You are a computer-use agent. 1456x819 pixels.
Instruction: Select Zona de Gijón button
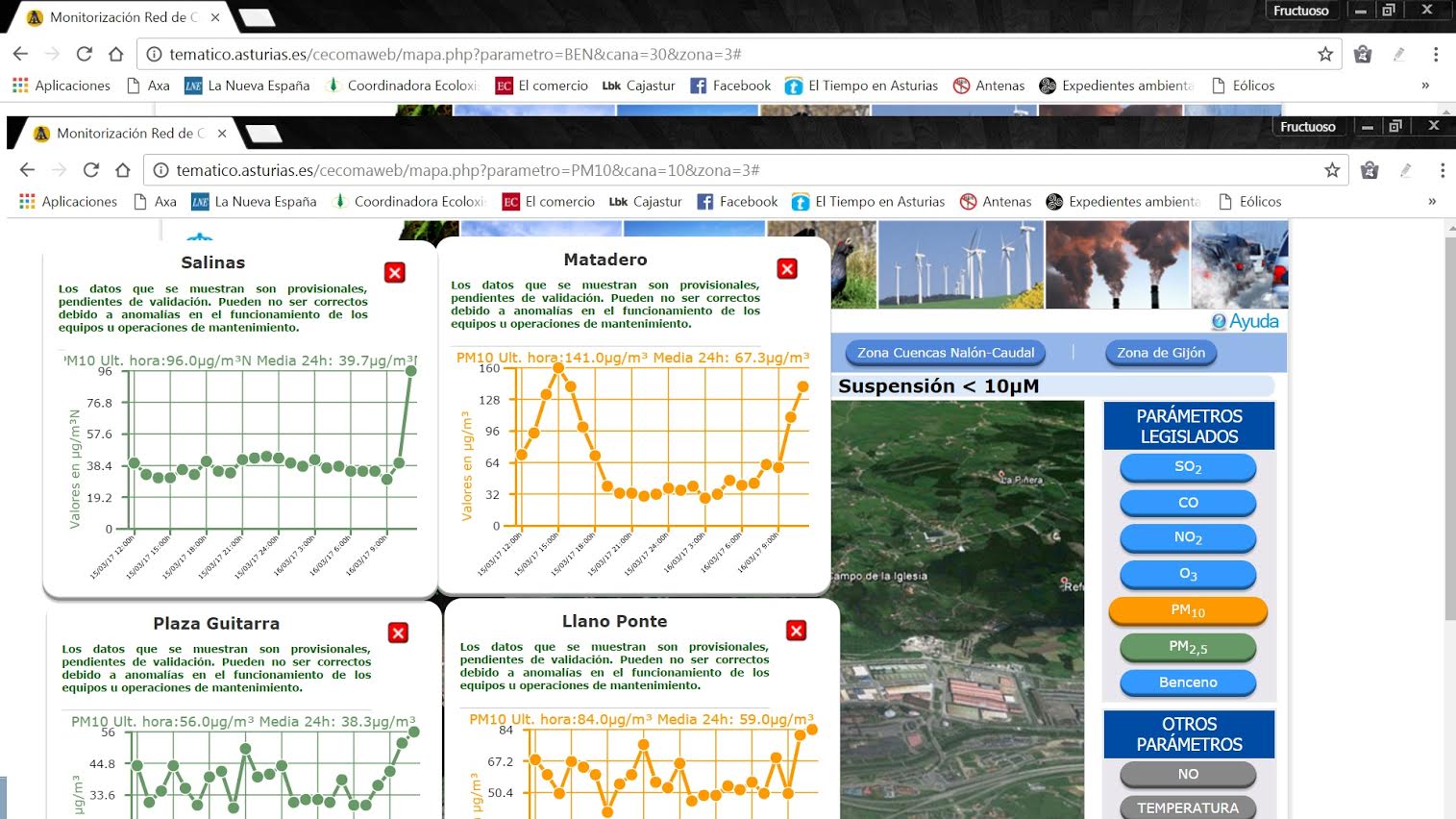click(1160, 353)
